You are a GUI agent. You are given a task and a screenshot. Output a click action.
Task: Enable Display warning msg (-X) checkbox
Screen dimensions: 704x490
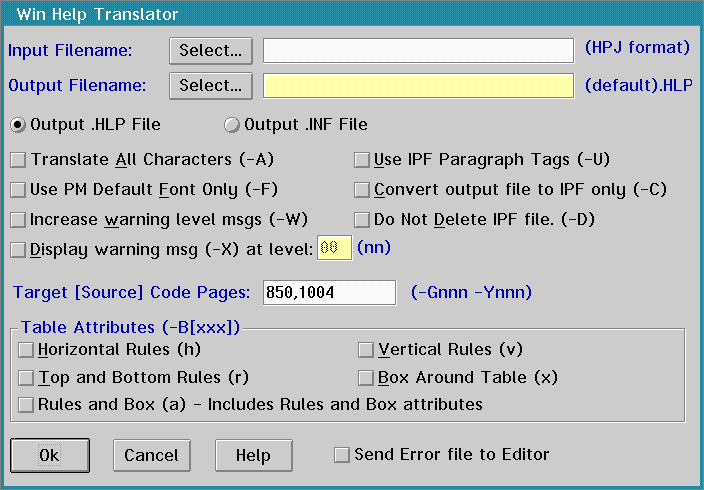pyautogui.click(x=18, y=249)
